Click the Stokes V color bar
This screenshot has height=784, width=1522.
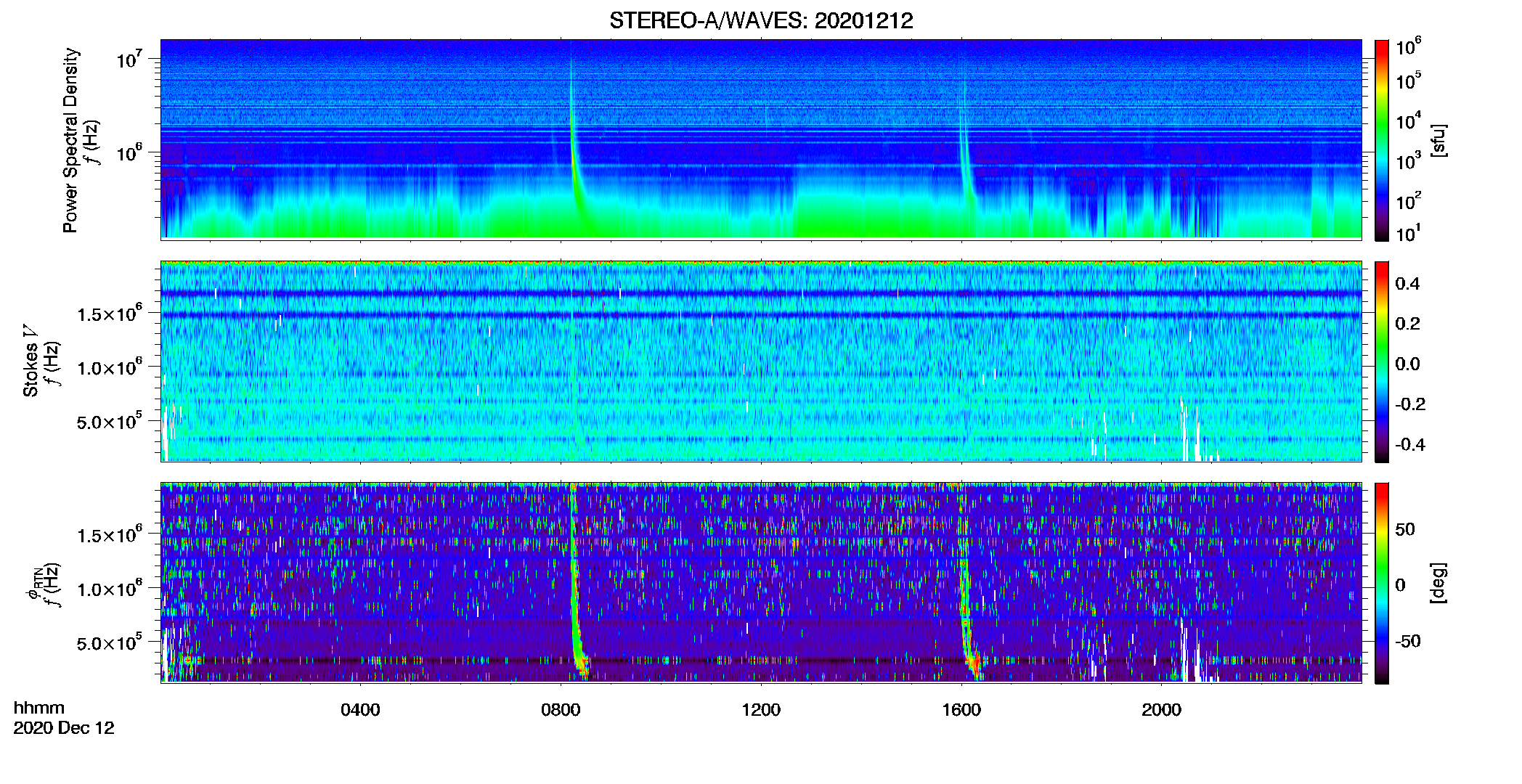coord(1382,362)
